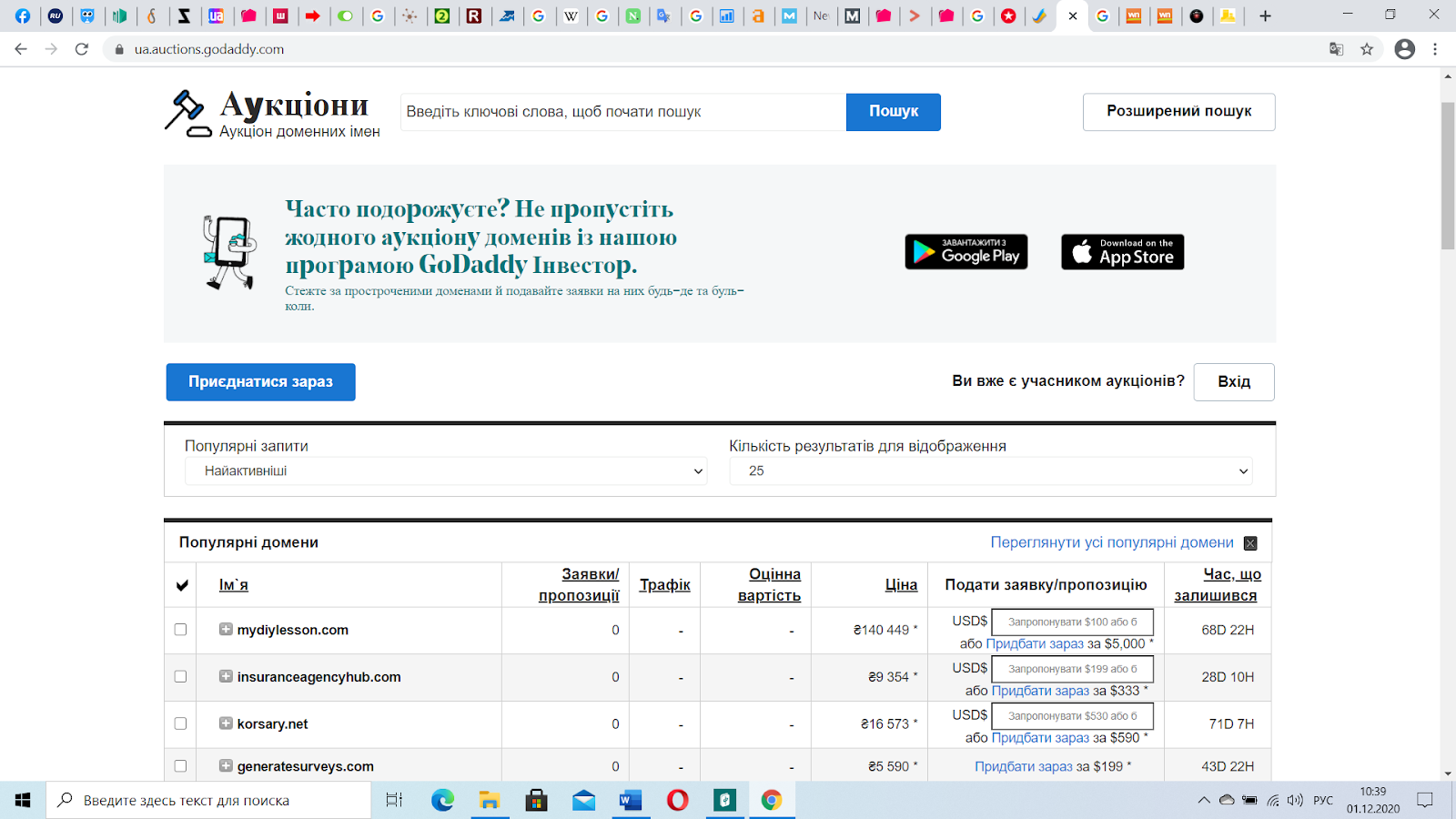Click the auction gavel logo
Image resolution: width=1456 pixels, height=819 pixels.
(x=187, y=114)
